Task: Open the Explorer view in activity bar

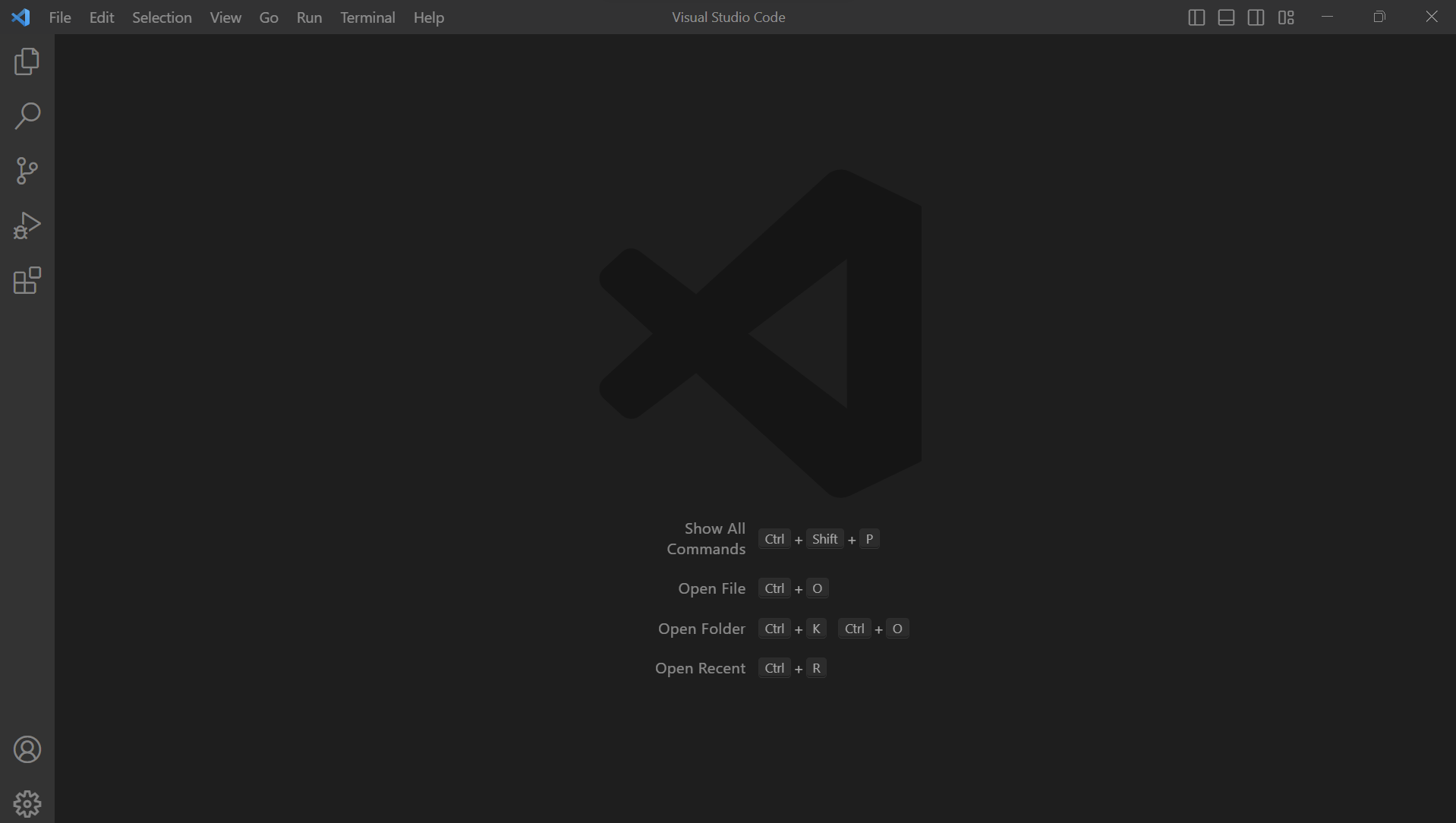Action: (x=27, y=61)
